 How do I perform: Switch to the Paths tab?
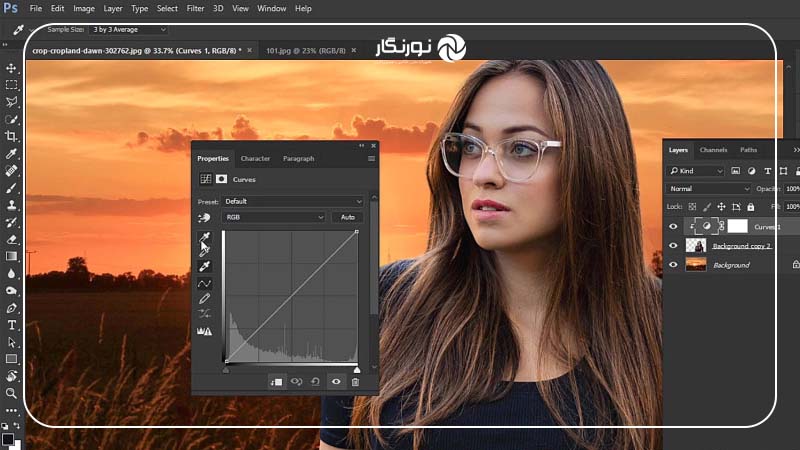pyautogui.click(x=748, y=150)
